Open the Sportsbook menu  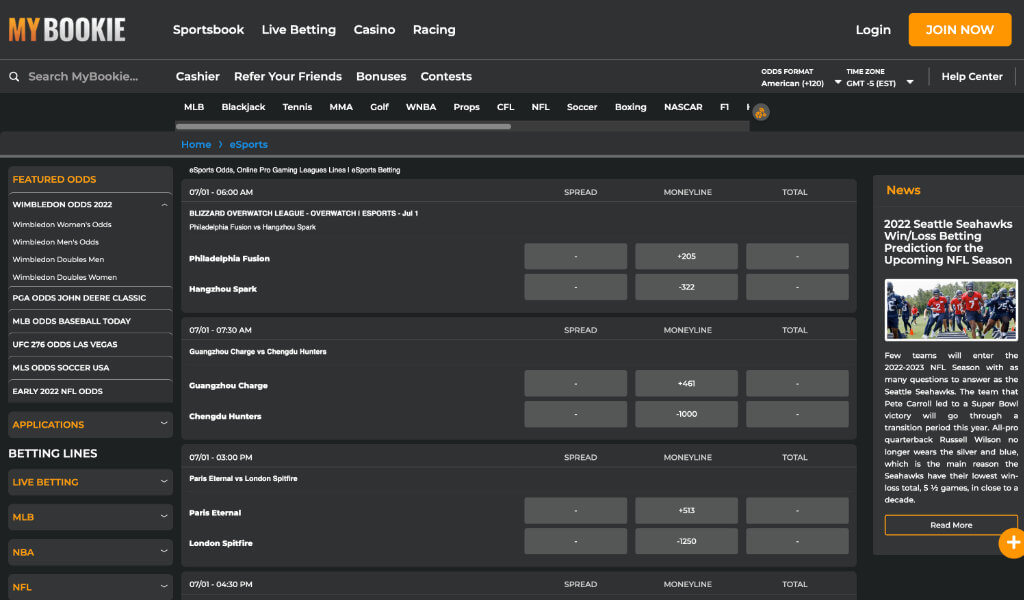pyautogui.click(x=208, y=29)
